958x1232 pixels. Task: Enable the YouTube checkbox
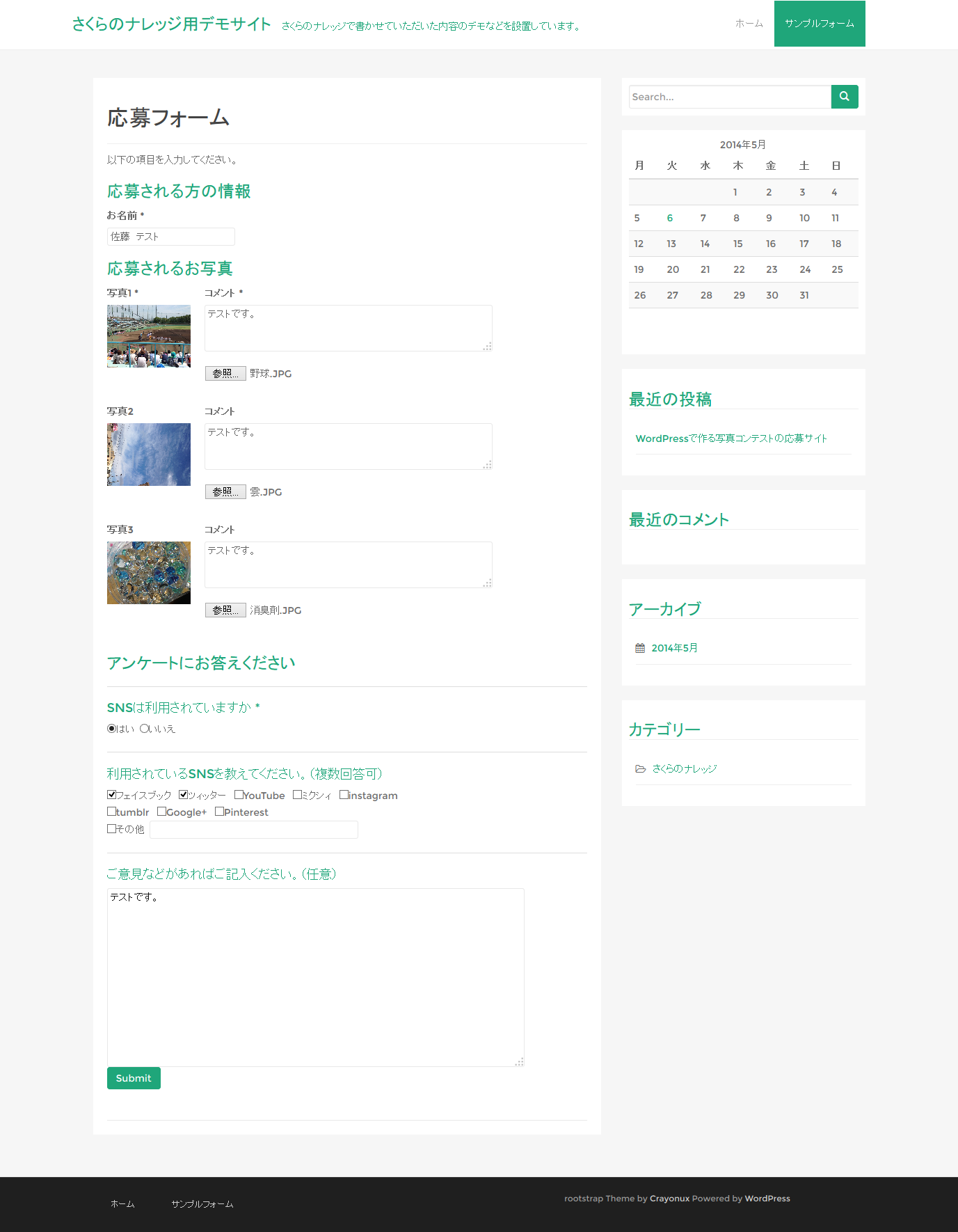pos(239,795)
